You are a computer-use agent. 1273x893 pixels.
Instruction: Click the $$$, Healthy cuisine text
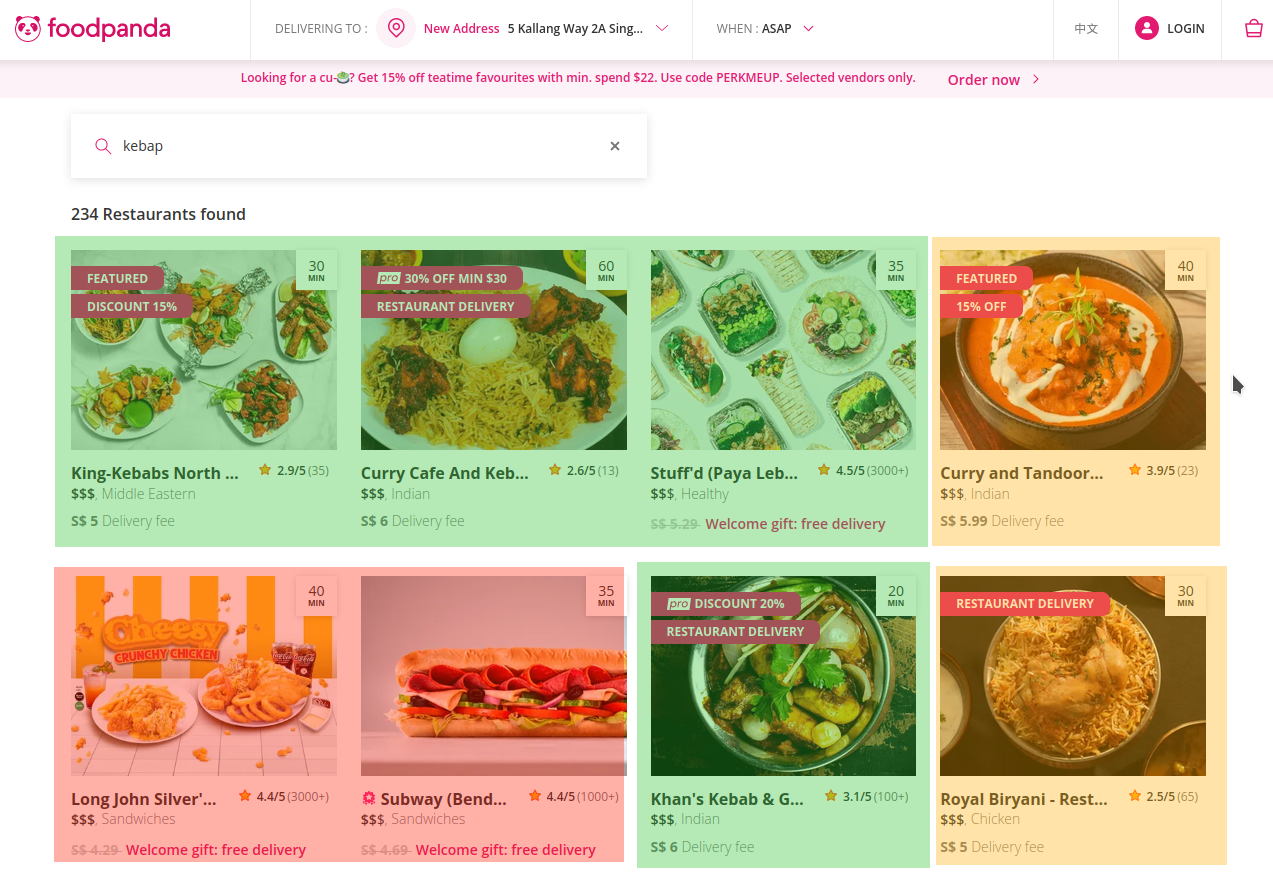tap(690, 494)
